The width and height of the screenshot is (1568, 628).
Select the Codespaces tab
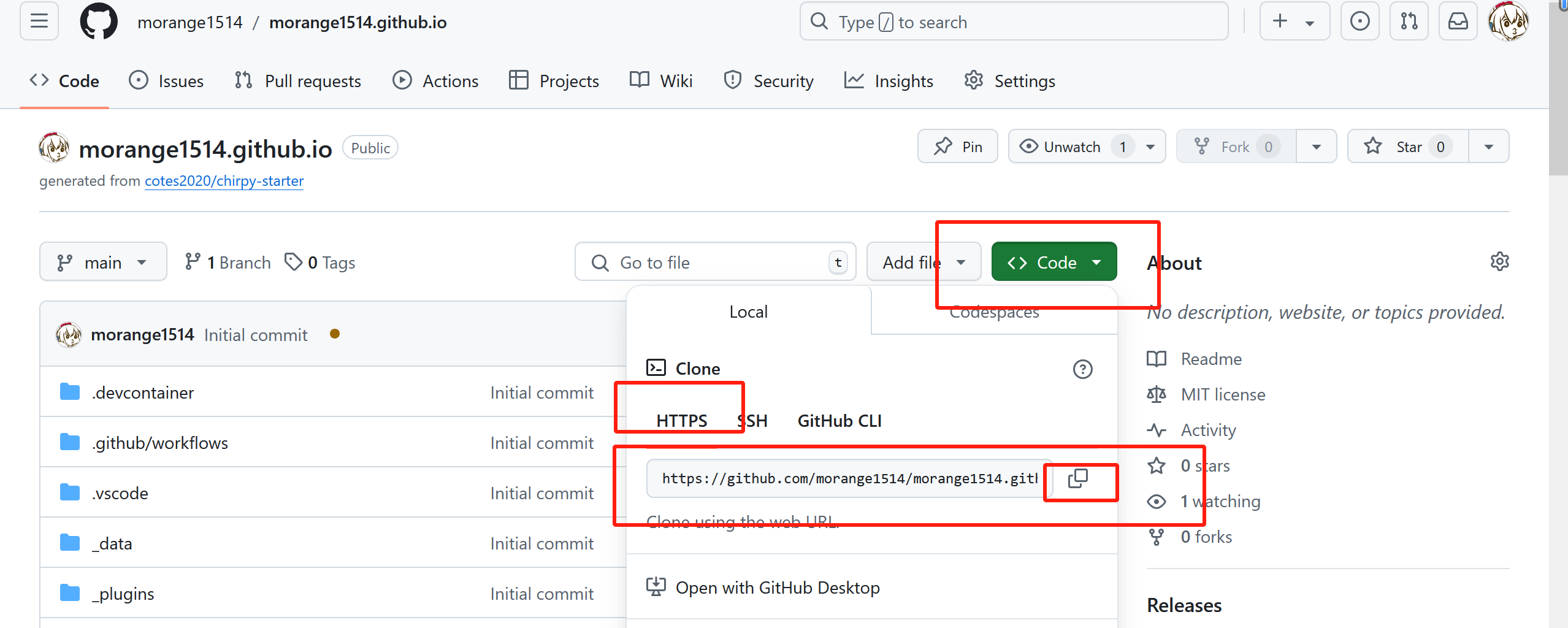(994, 312)
